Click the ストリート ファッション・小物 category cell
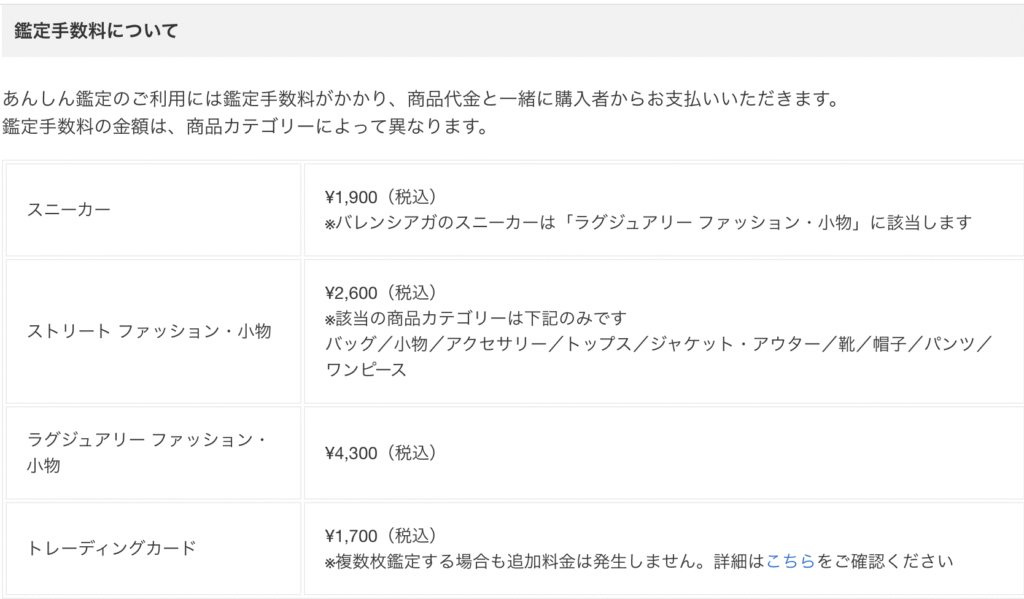1024x599 pixels. coord(153,331)
